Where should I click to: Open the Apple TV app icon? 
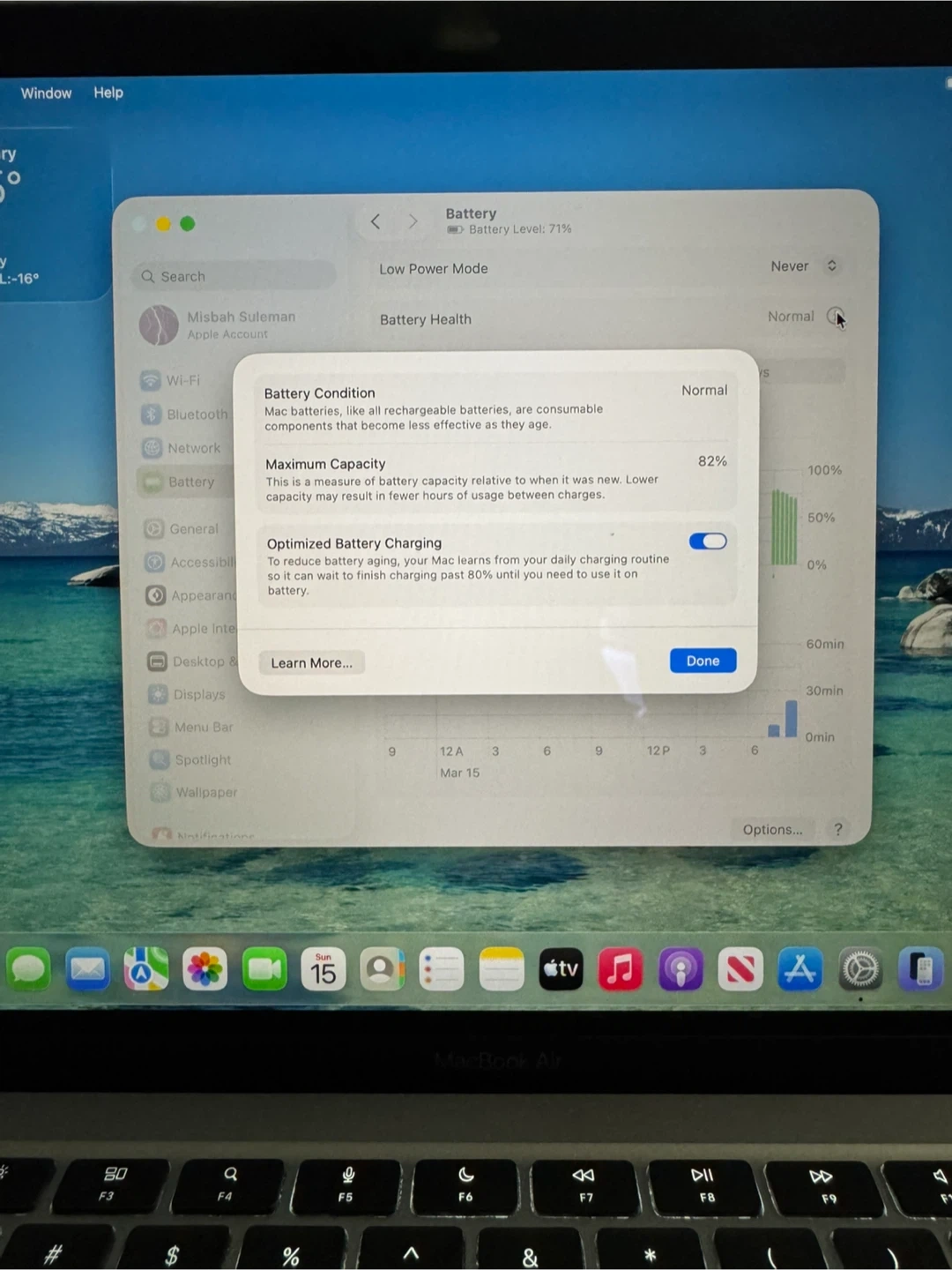(561, 970)
